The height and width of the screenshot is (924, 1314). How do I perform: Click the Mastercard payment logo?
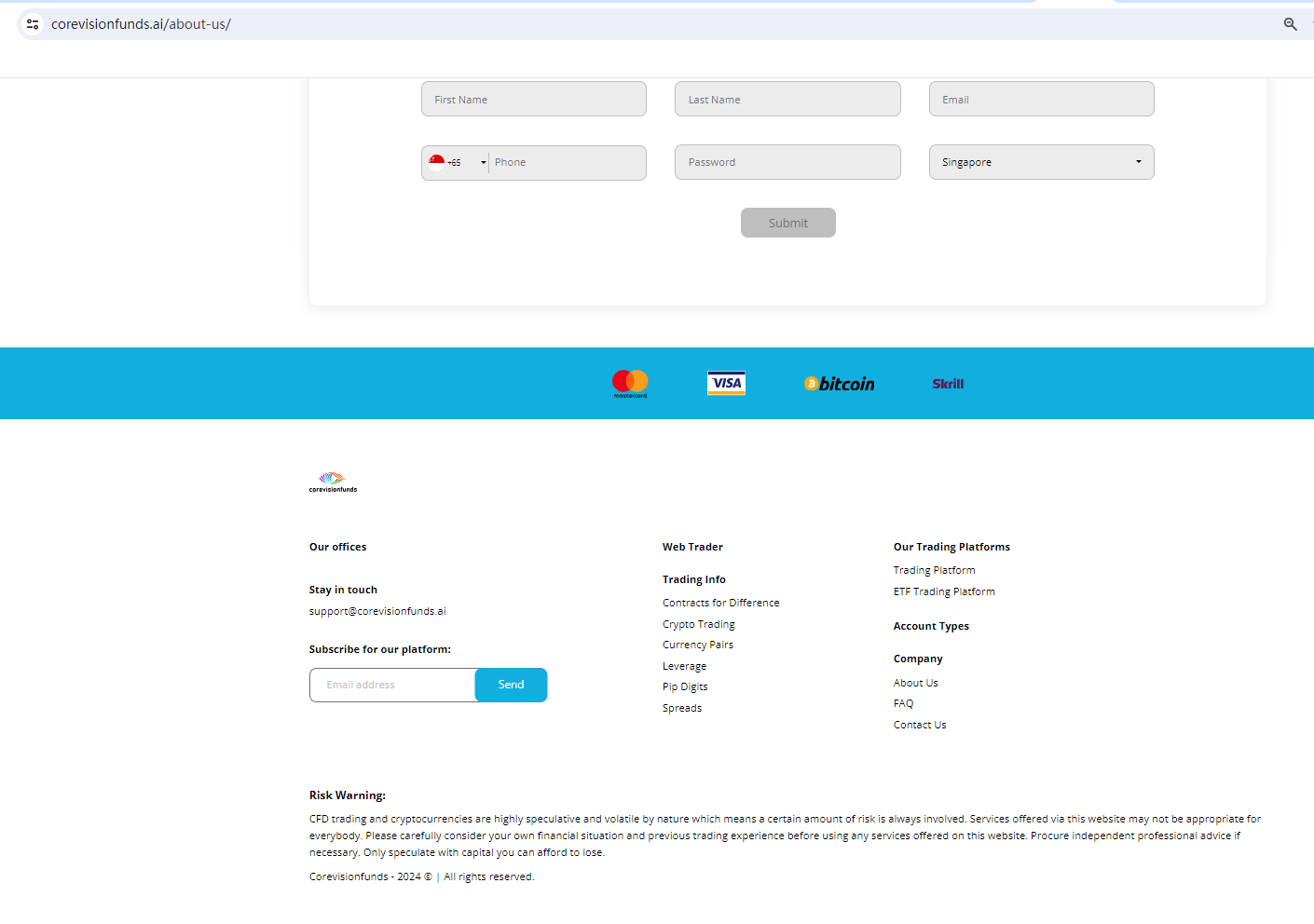point(630,383)
